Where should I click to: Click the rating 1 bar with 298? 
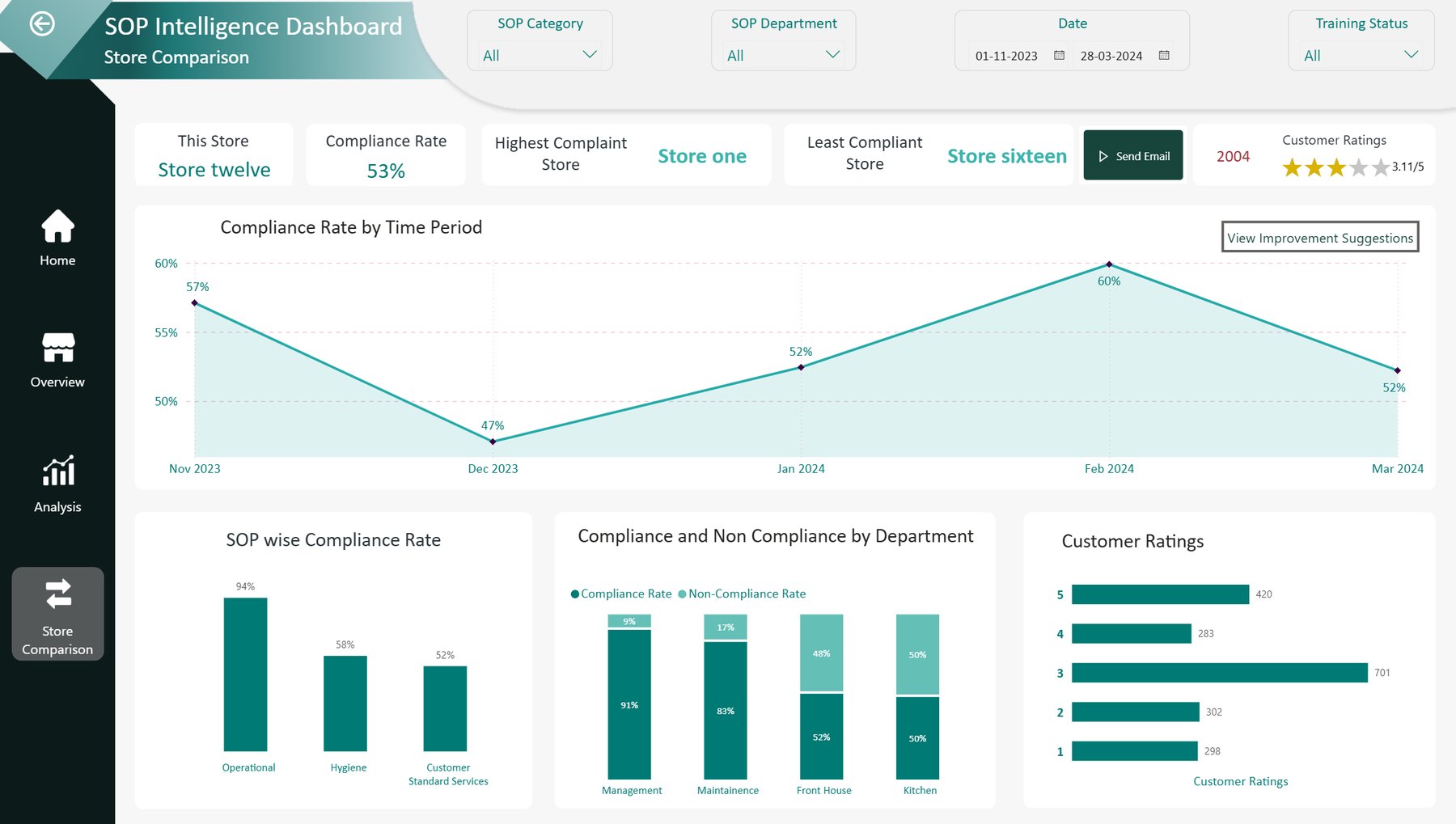click(x=1135, y=751)
